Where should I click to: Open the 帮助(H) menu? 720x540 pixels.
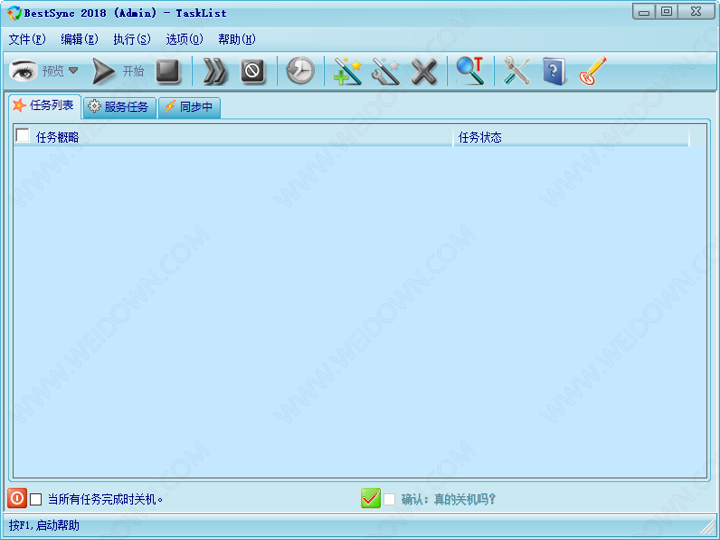coord(237,39)
